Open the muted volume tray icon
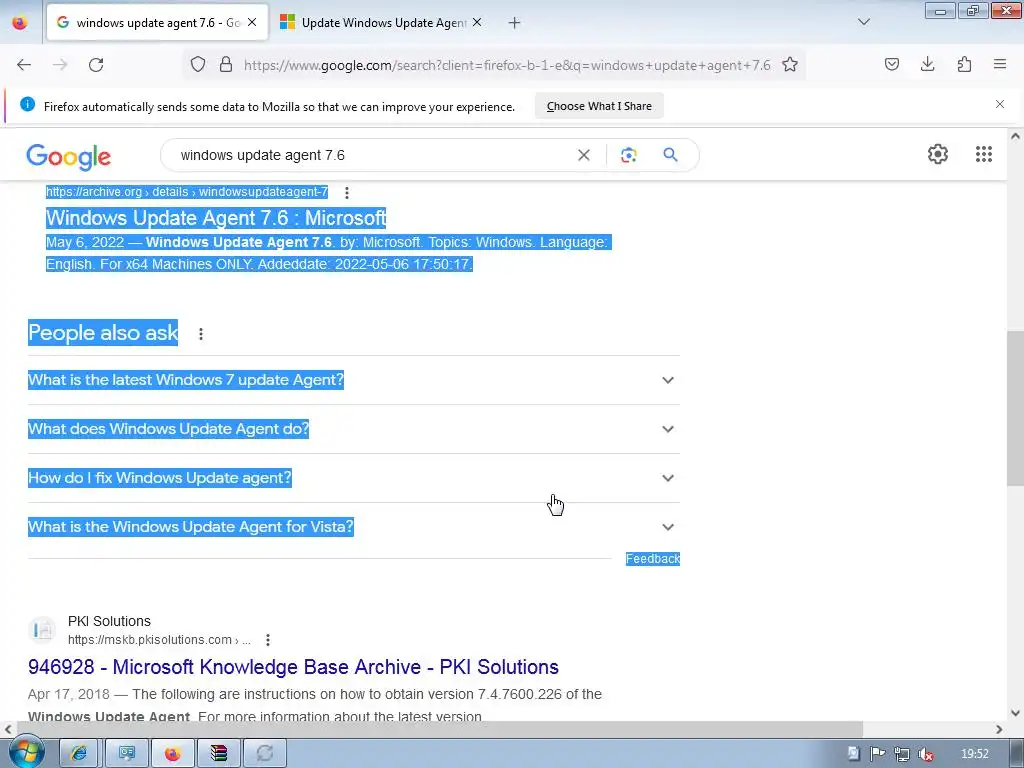 click(x=925, y=754)
